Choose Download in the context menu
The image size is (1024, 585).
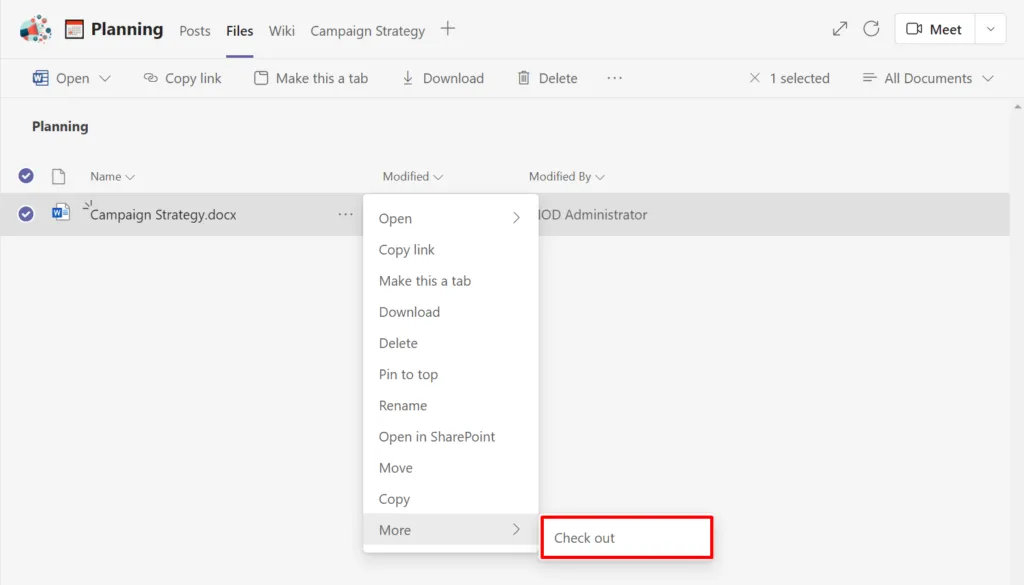click(451, 312)
